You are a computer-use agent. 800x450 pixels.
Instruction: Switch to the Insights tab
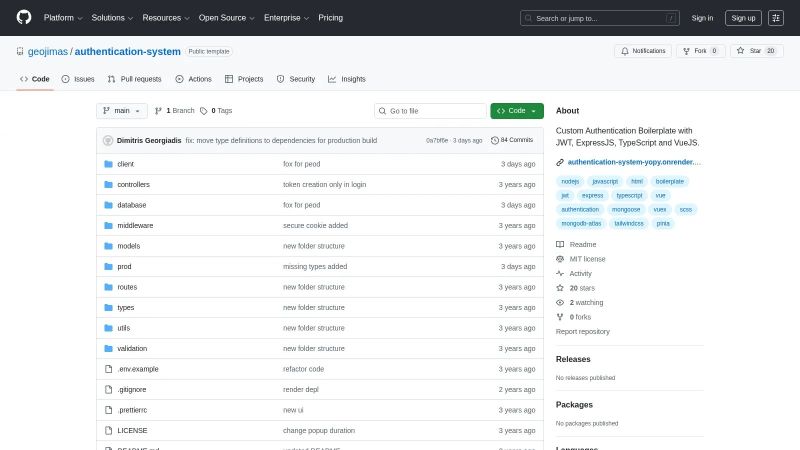pyautogui.click(x=347, y=79)
